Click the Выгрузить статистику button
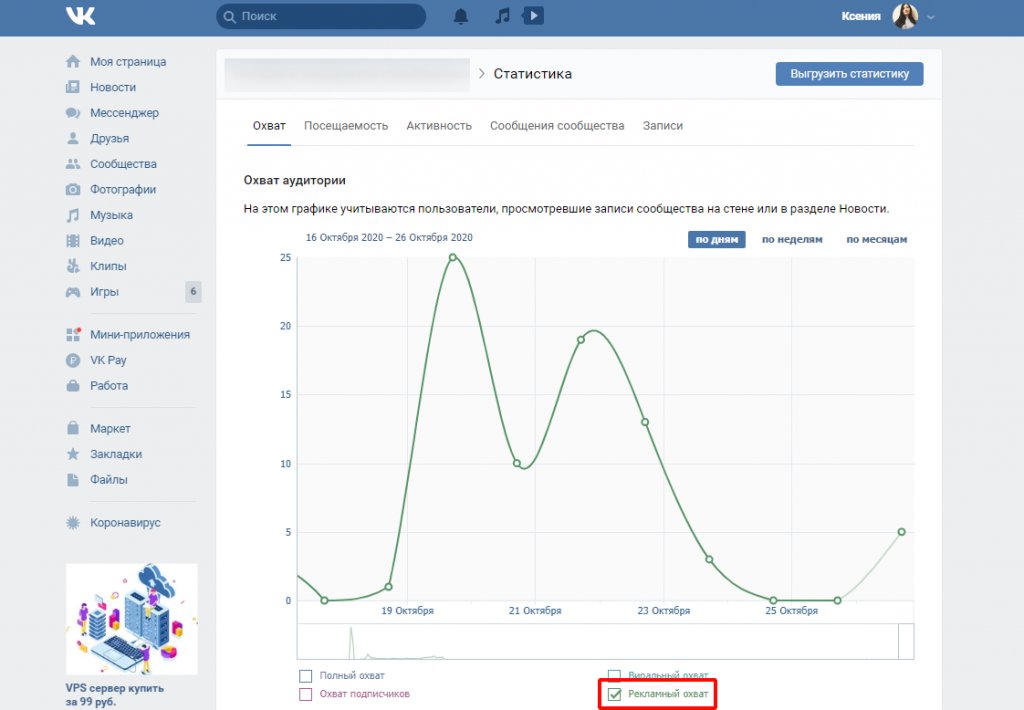This screenshot has width=1024, height=710. point(849,74)
